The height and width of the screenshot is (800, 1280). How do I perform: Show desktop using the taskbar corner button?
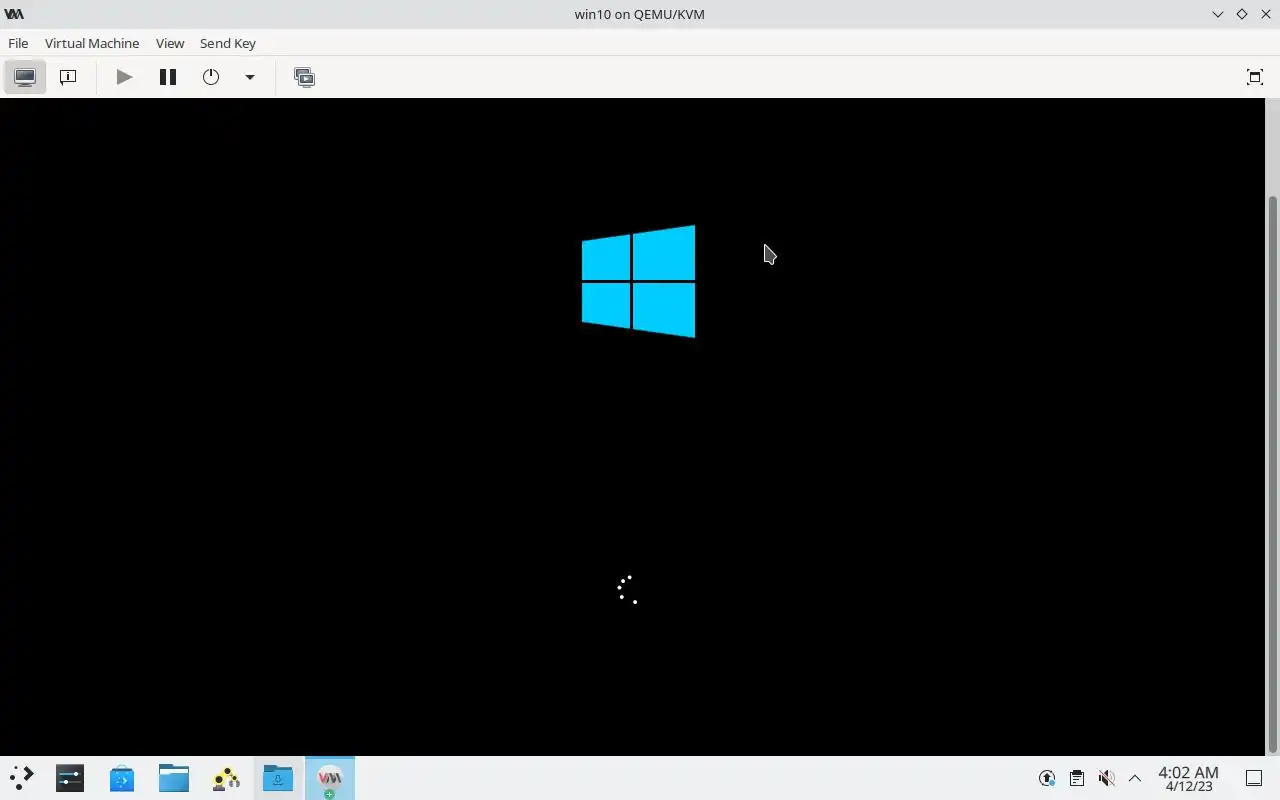point(1254,778)
